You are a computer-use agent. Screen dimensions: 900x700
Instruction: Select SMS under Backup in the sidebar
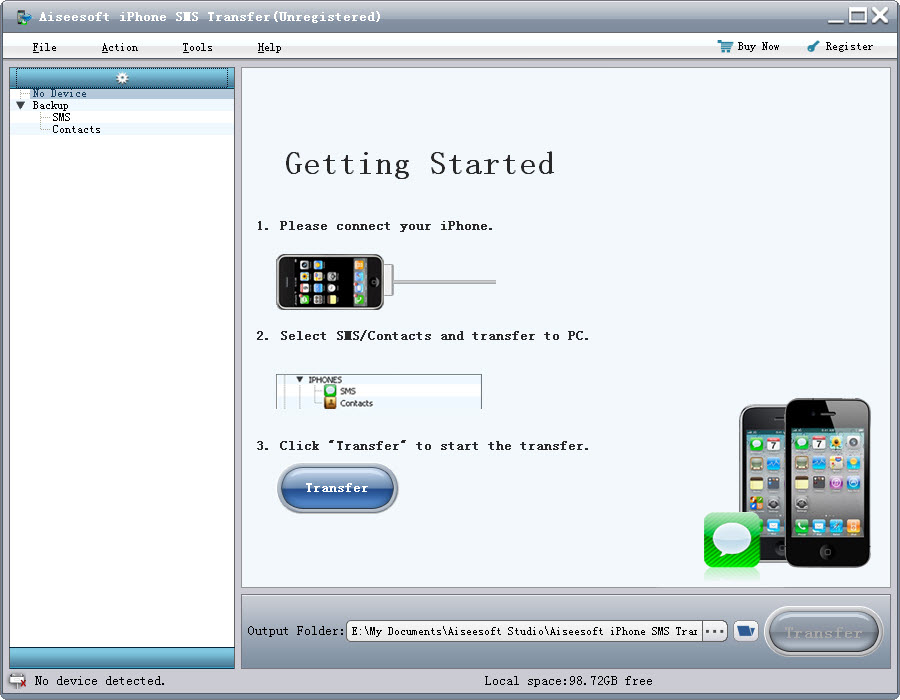tap(61, 117)
